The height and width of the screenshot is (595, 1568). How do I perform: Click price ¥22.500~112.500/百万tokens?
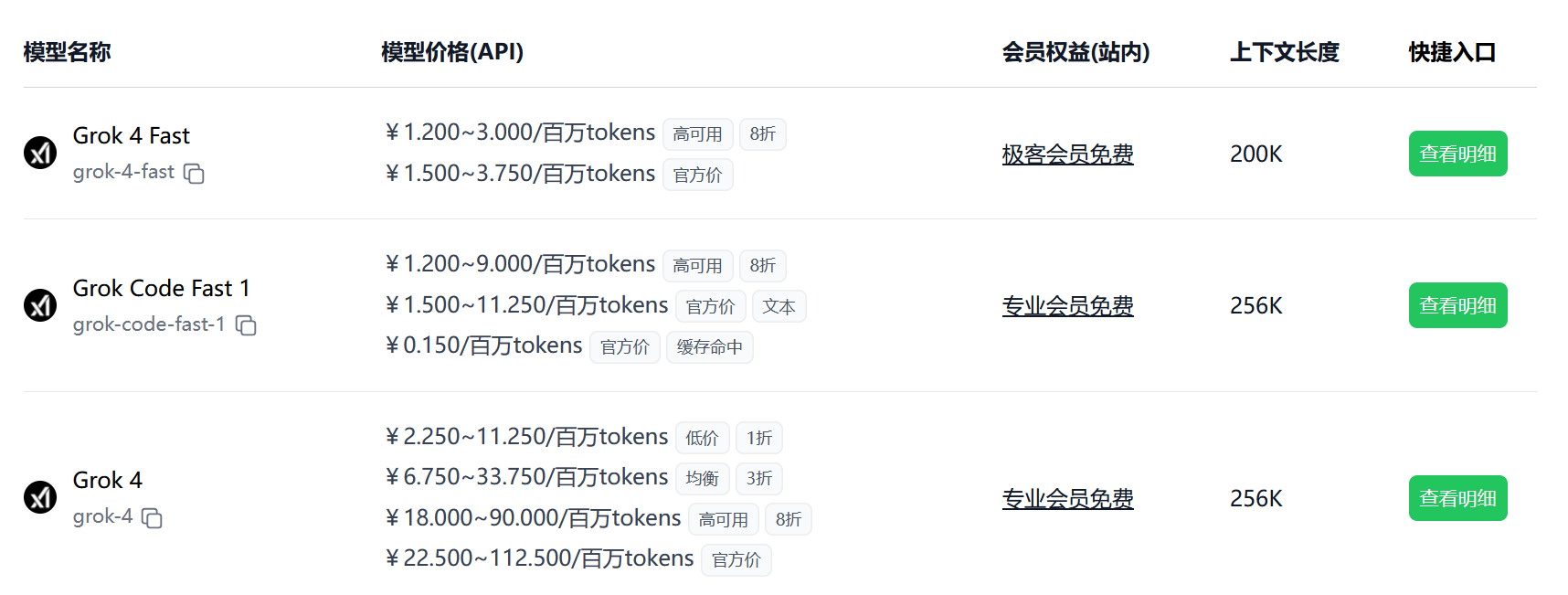539,558
